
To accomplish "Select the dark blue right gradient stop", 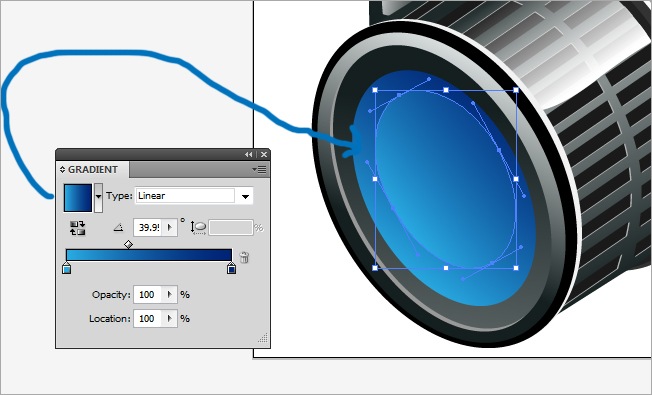I will [232, 268].
